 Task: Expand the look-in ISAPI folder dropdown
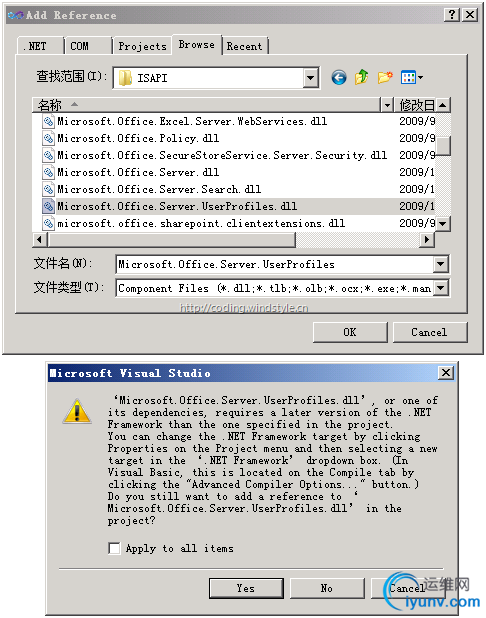[x=311, y=78]
